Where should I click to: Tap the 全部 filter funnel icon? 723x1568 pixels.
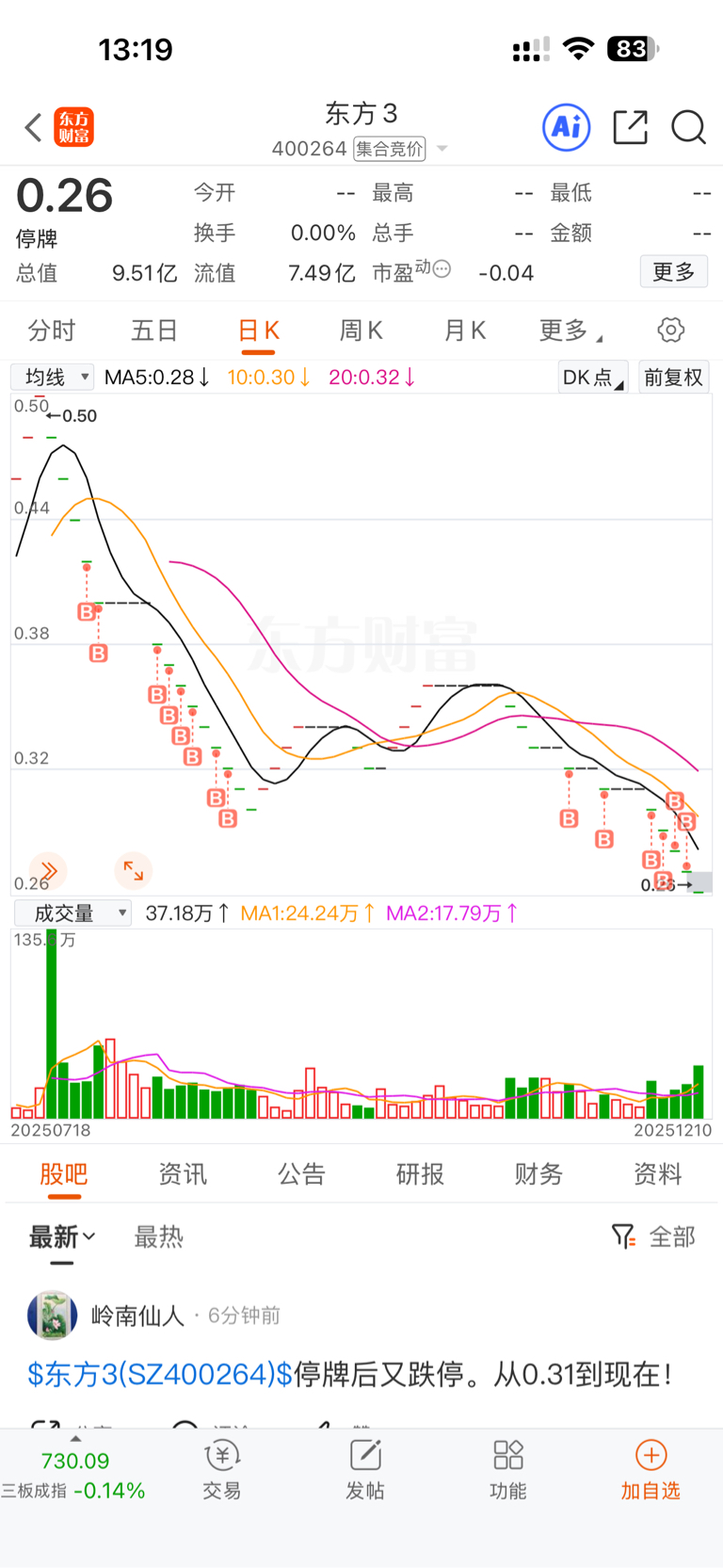(622, 1237)
